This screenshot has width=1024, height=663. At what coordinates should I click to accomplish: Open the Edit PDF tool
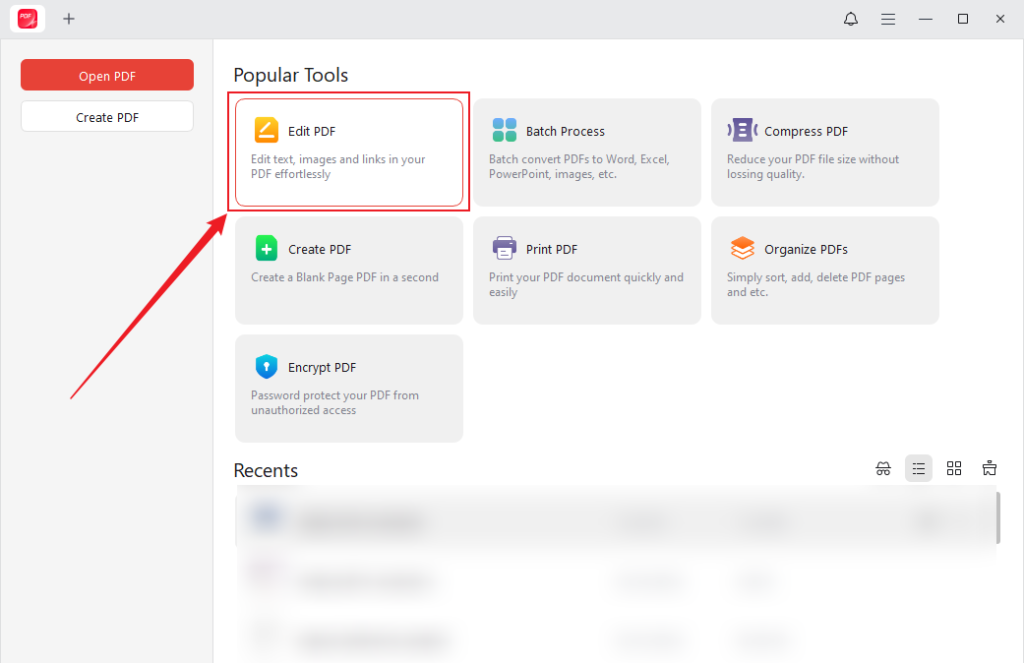pyautogui.click(x=348, y=150)
